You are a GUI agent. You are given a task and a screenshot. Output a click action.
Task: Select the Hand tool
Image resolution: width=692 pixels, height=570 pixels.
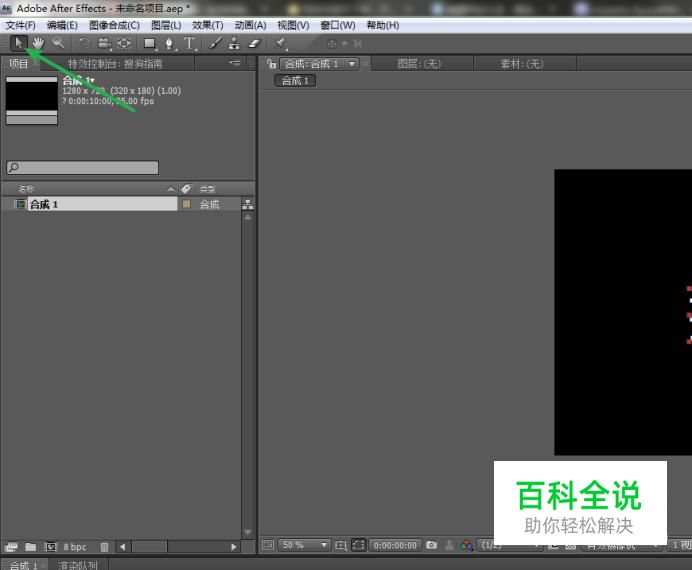(x=38, y=43)
